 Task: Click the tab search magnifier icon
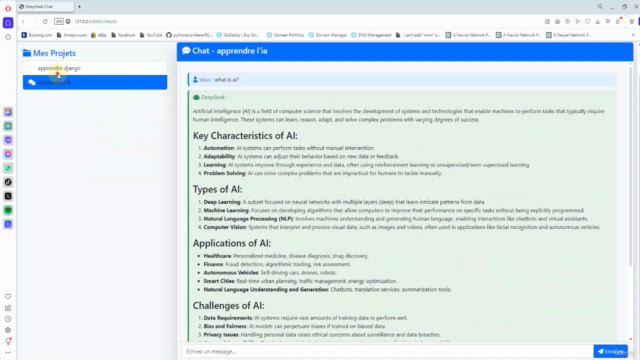tap(600, 7)
